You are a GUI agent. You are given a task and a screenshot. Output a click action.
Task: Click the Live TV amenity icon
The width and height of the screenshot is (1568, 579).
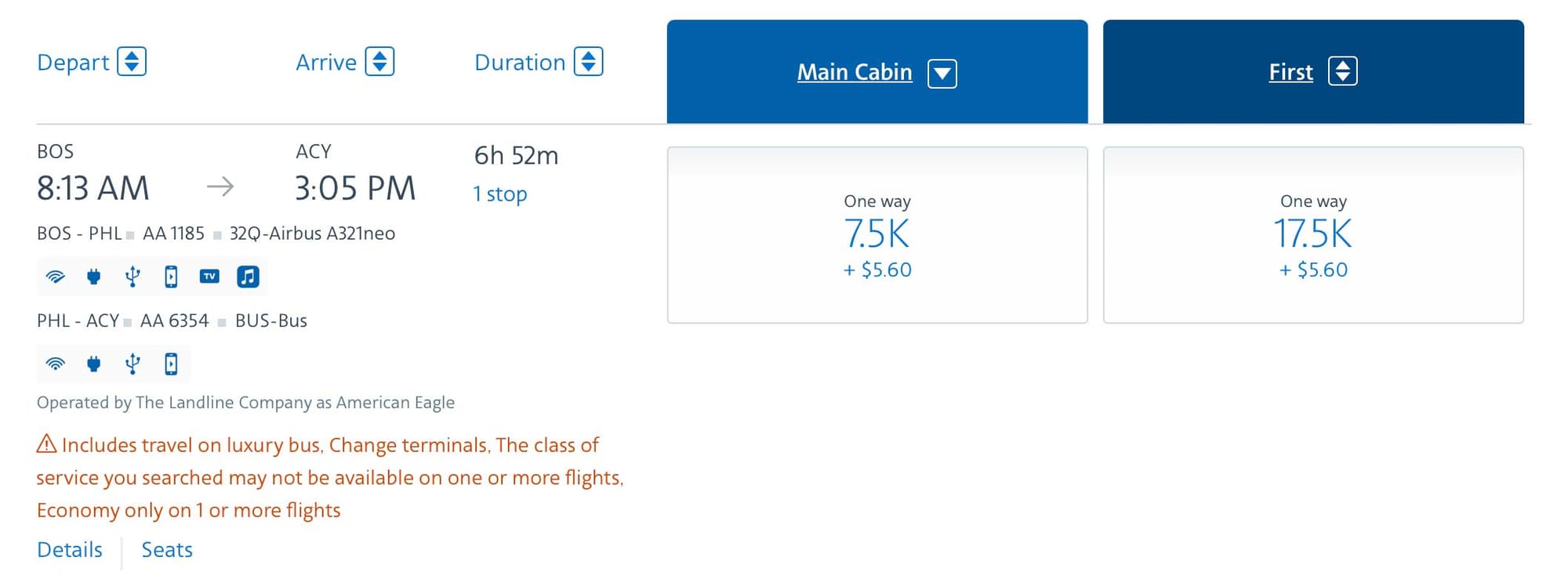[x=209, y=276]
